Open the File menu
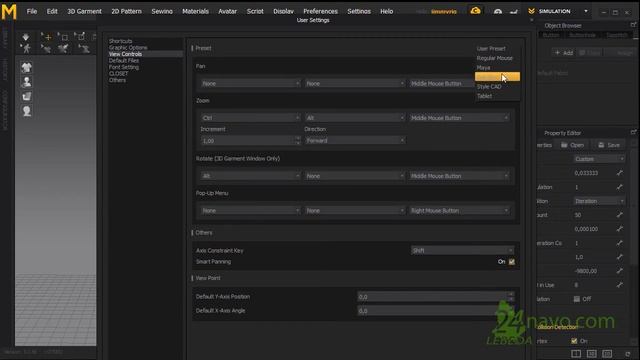The width and height of the screenshot is (640, 360). point(31,11)
